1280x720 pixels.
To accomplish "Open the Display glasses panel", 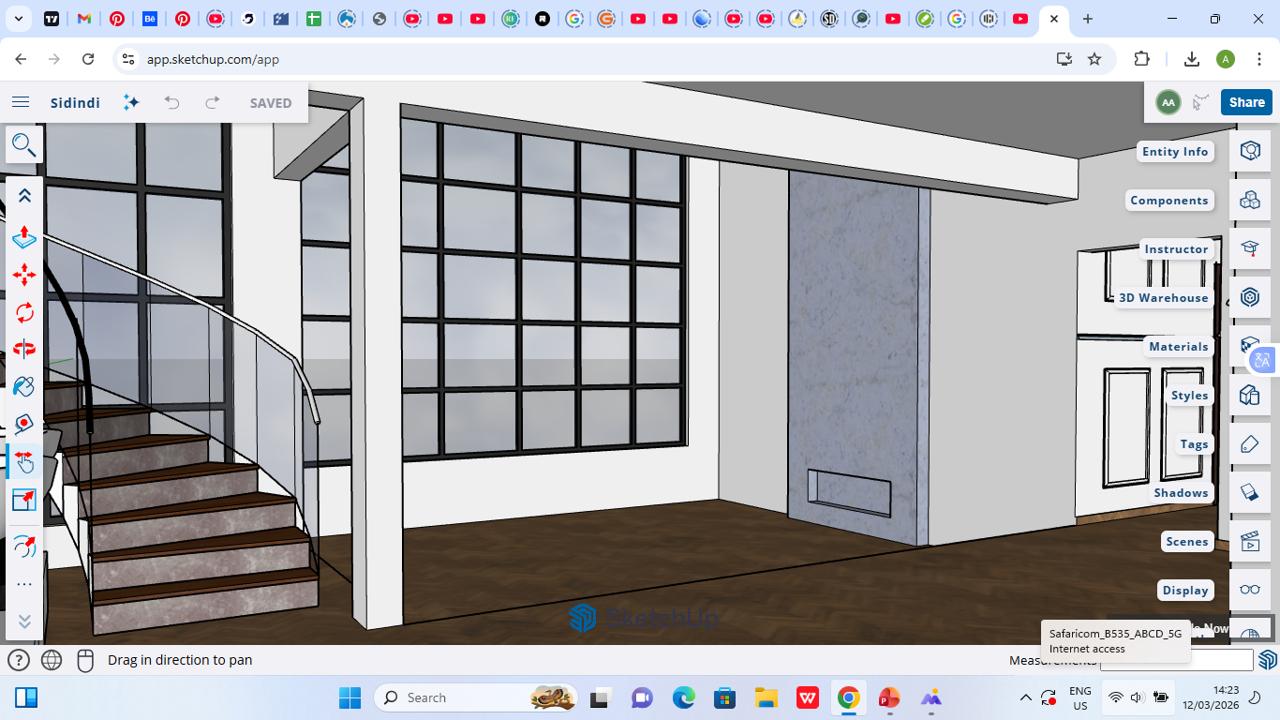I will (x=1250, y=590).
